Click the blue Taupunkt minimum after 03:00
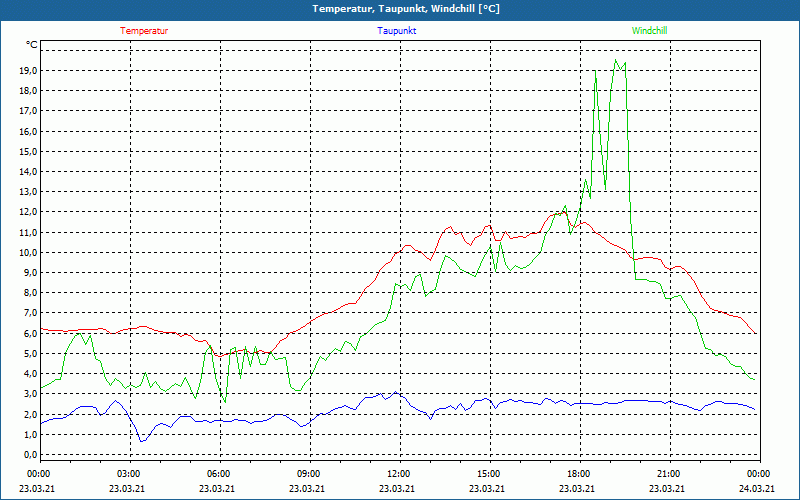This screenshot has height=500, width=800. pos(142,441)
